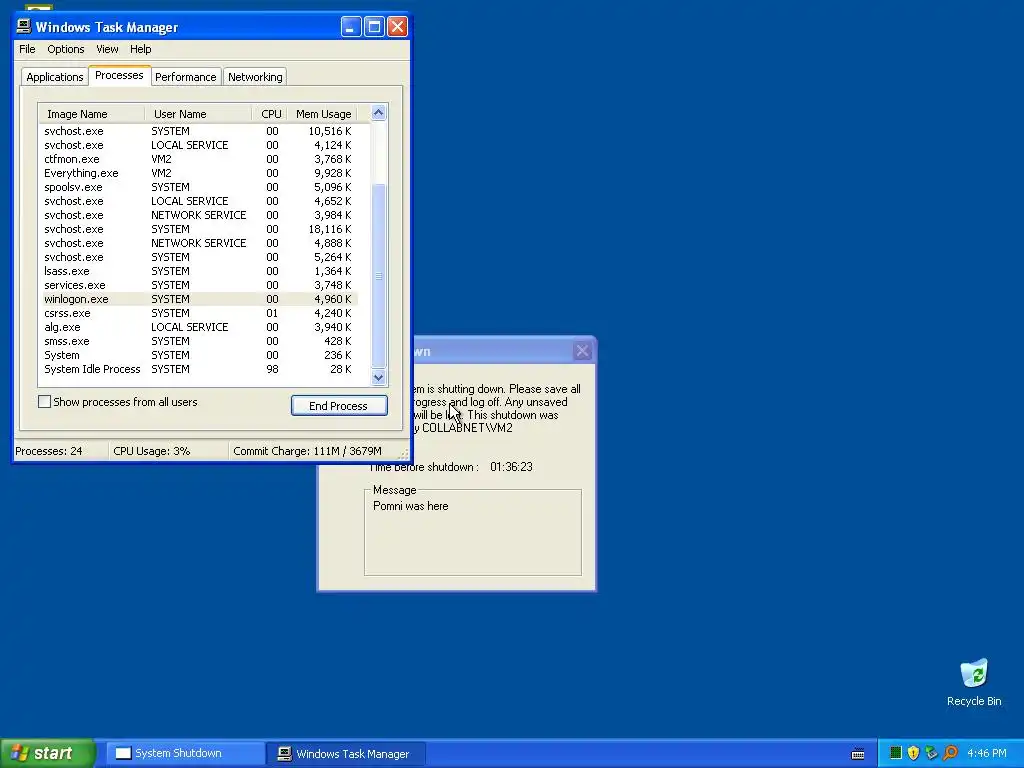The width and height of the screenshot is (1024, 768).
Task: Select svchost.exe using 3,984 K
Action: (199, 215)
